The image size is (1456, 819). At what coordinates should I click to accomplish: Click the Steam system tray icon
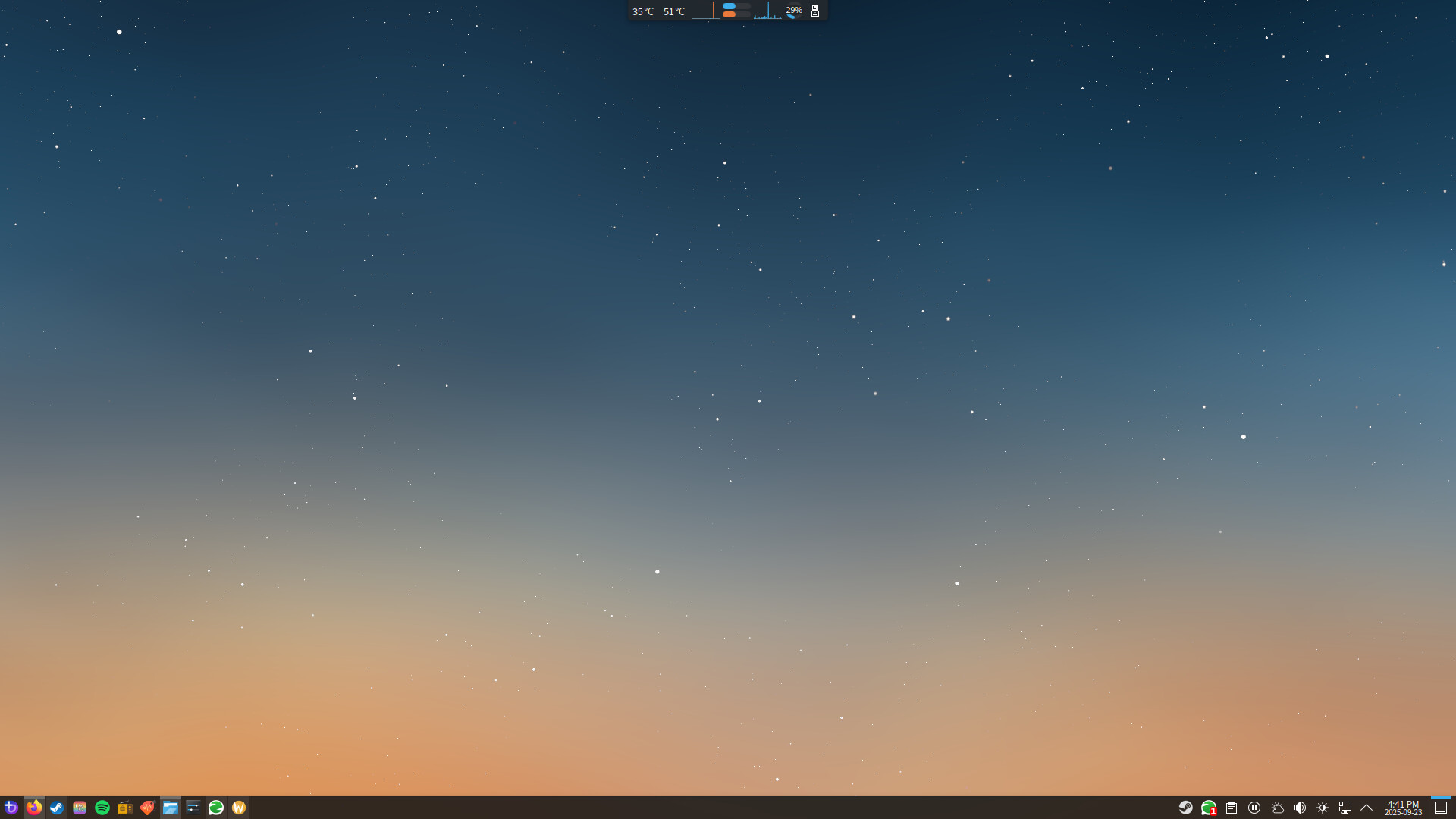[1185, 808]
